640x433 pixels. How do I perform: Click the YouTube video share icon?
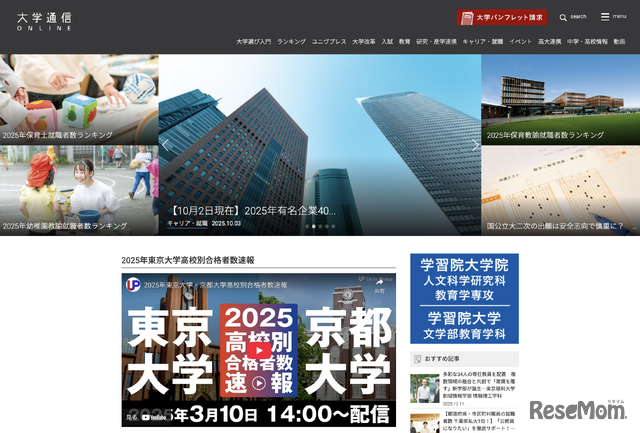click(380, 284)
